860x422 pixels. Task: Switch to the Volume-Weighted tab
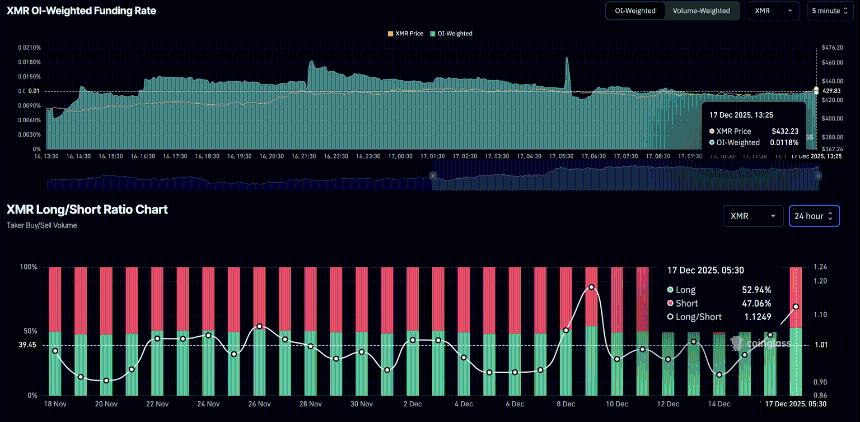pos(701,10)
